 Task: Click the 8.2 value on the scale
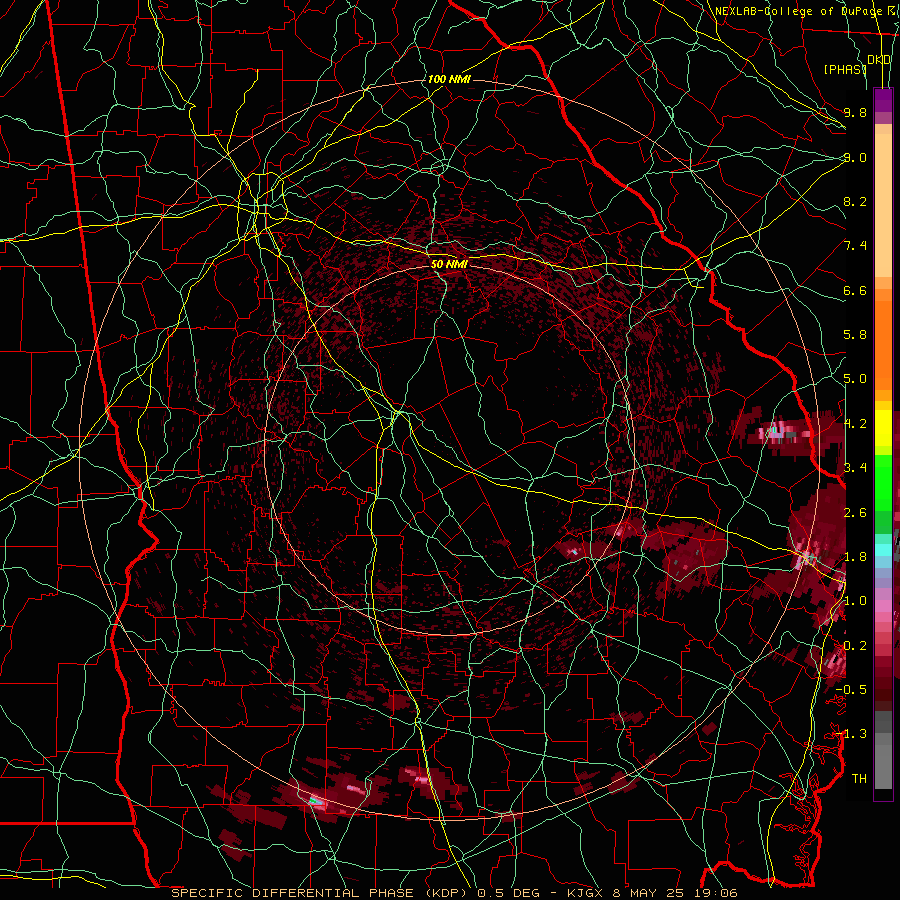pos(855,201)
